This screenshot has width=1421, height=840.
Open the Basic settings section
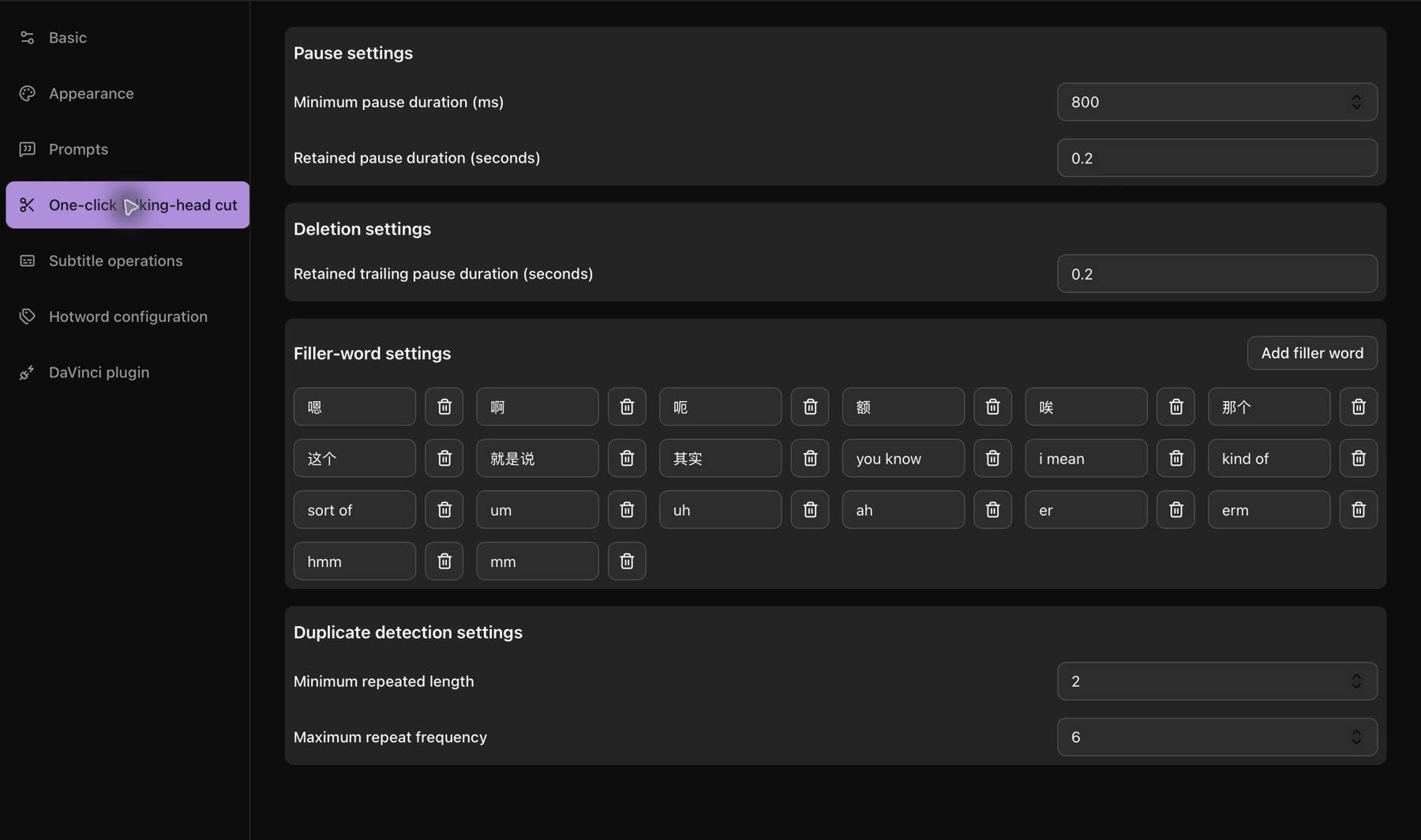[x=127, y=37]
